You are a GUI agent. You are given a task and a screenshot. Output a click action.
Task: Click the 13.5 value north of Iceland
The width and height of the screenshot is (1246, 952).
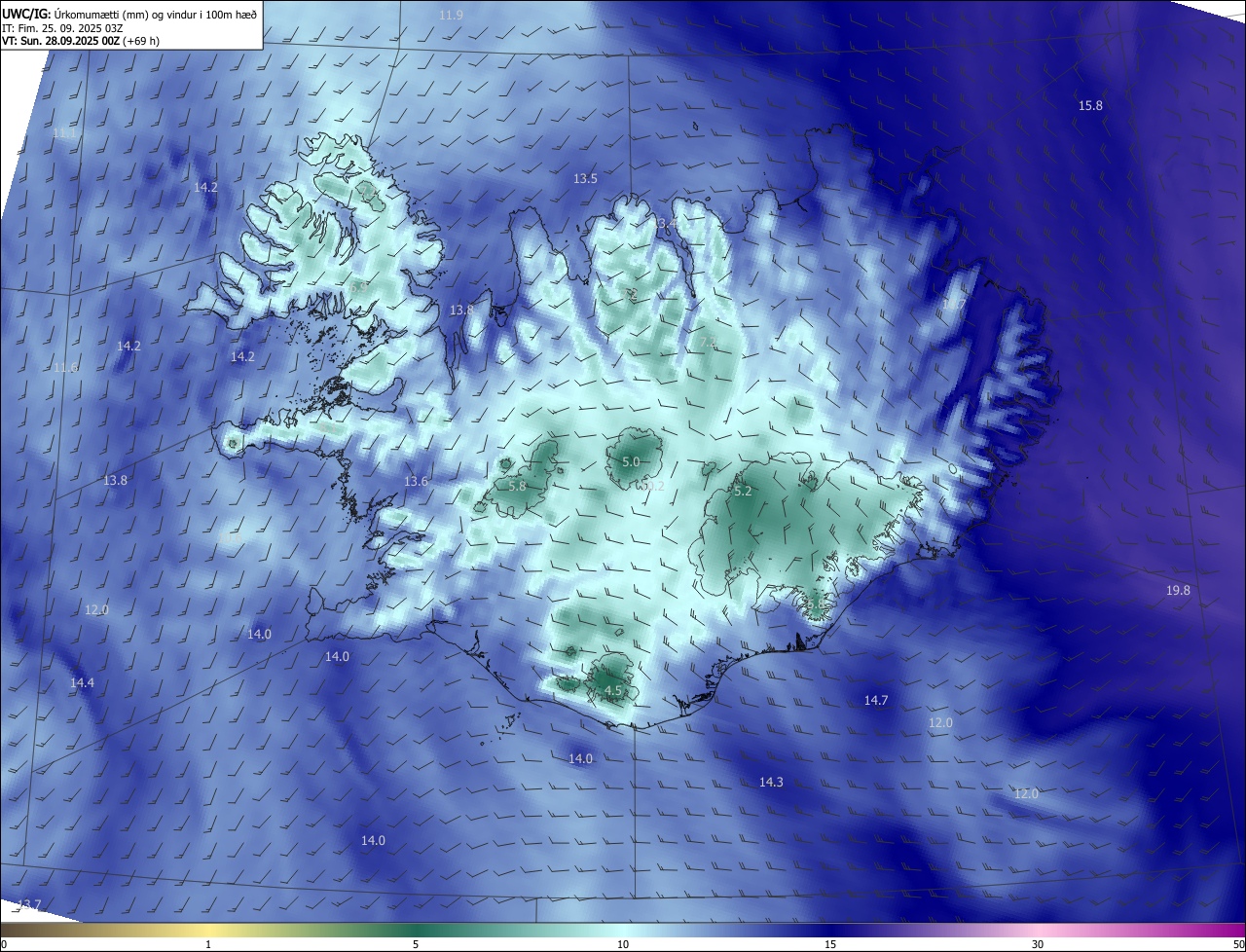point(585,178)
